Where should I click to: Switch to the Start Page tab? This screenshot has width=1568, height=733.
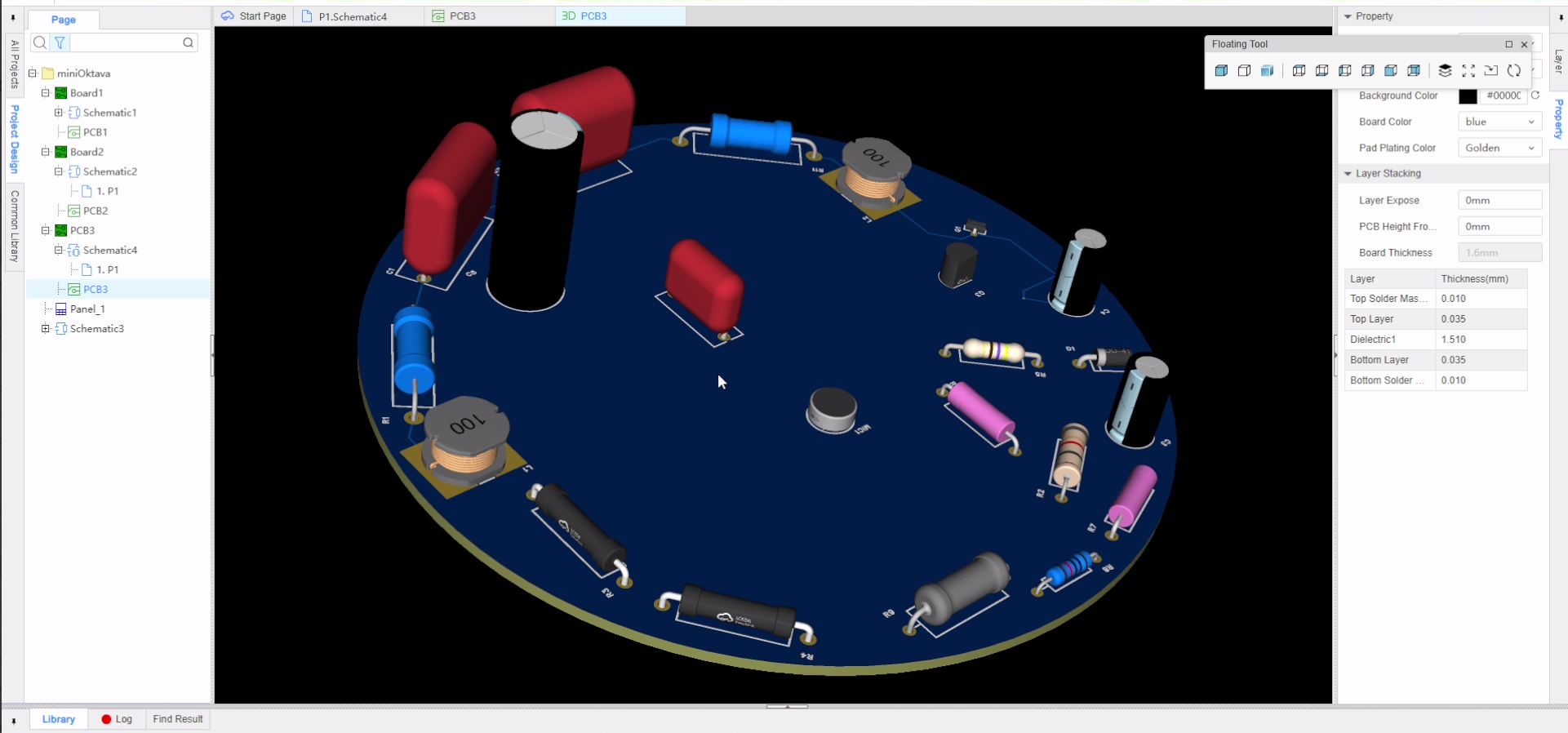[254, 16]
